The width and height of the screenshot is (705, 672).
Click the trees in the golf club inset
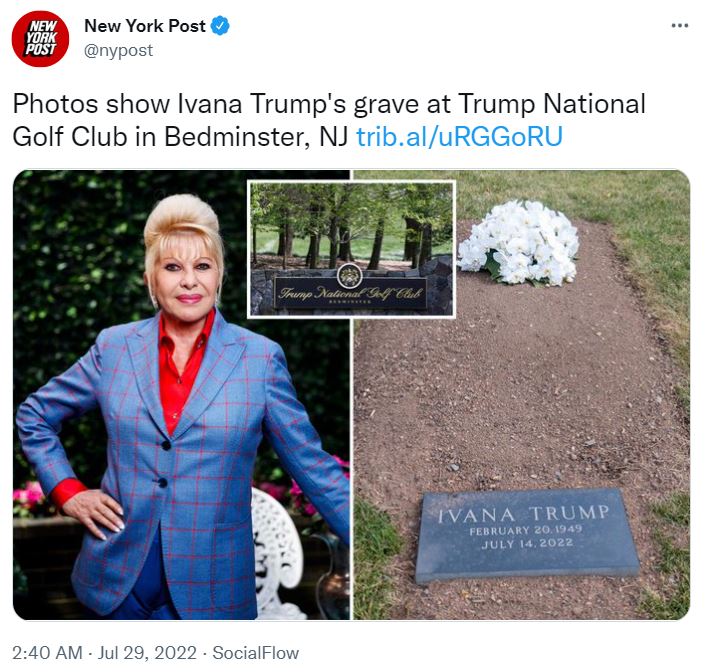351,225
